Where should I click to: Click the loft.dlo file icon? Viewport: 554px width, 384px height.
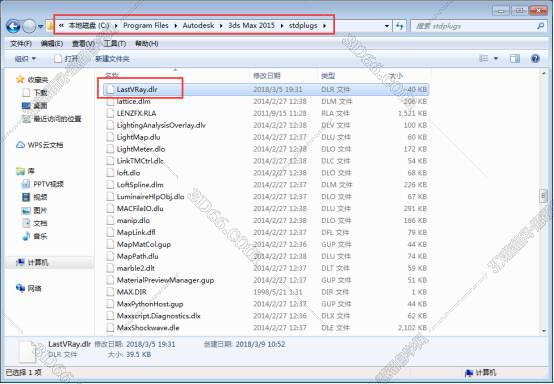(110, 173)
